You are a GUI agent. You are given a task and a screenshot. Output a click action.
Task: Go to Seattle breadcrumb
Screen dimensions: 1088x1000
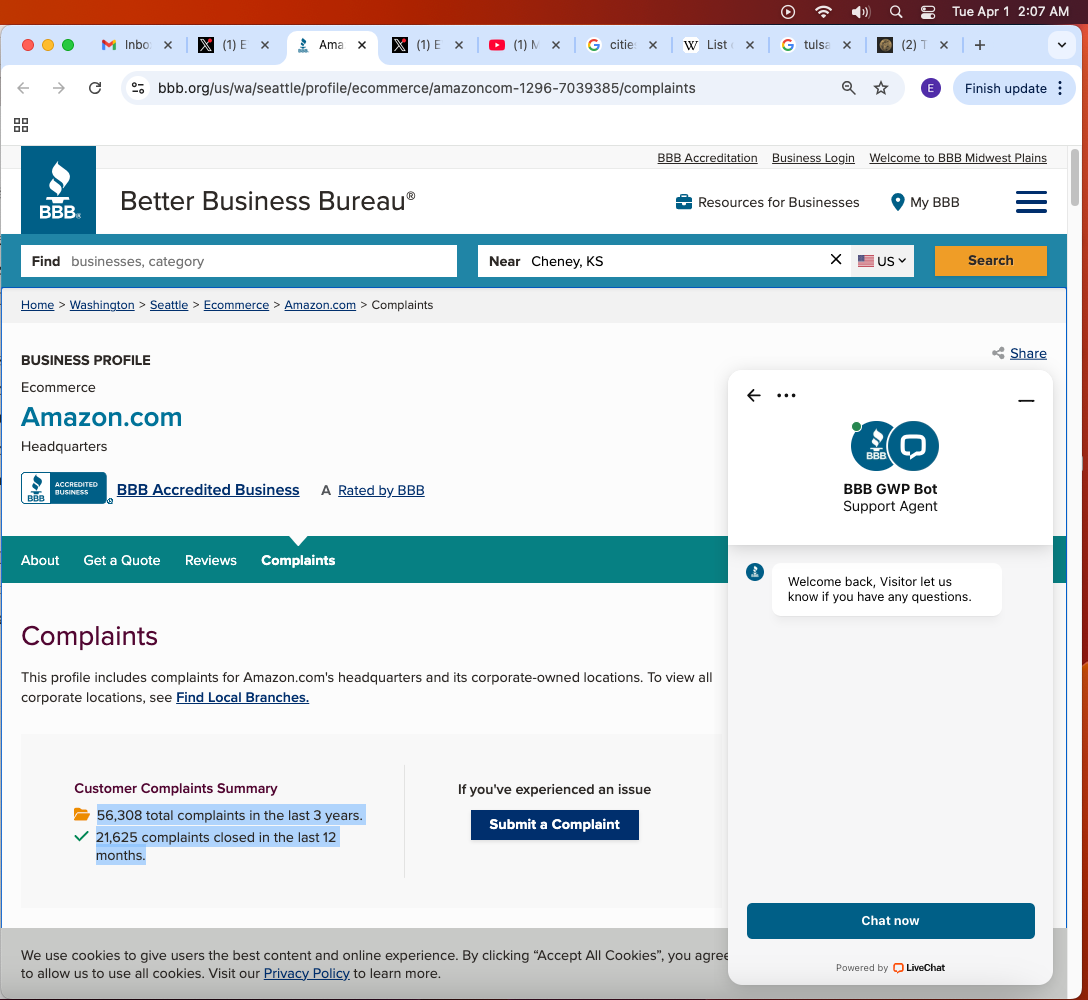[169, 305]
